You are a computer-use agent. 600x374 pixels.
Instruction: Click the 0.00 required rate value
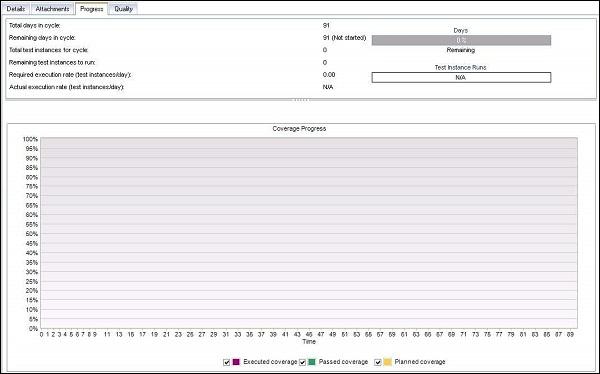point(329,75)
